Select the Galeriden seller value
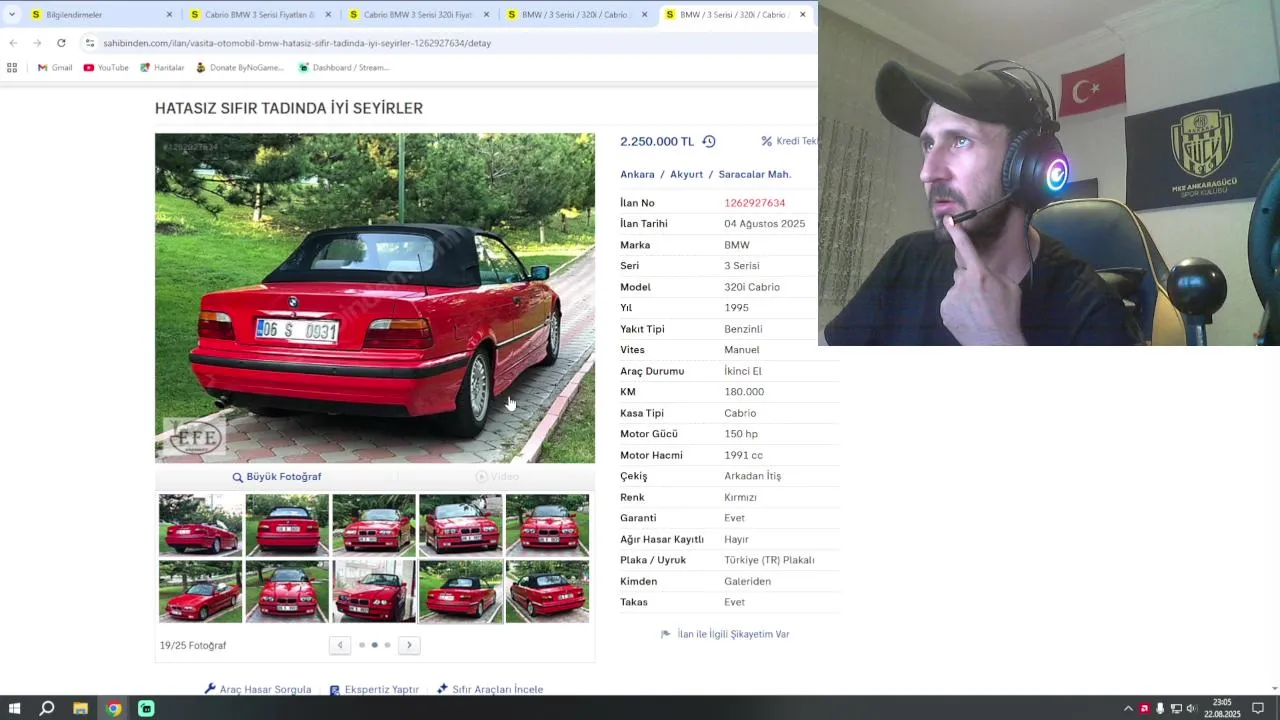Screen dimensions: 1280x720 coord(747,581)
